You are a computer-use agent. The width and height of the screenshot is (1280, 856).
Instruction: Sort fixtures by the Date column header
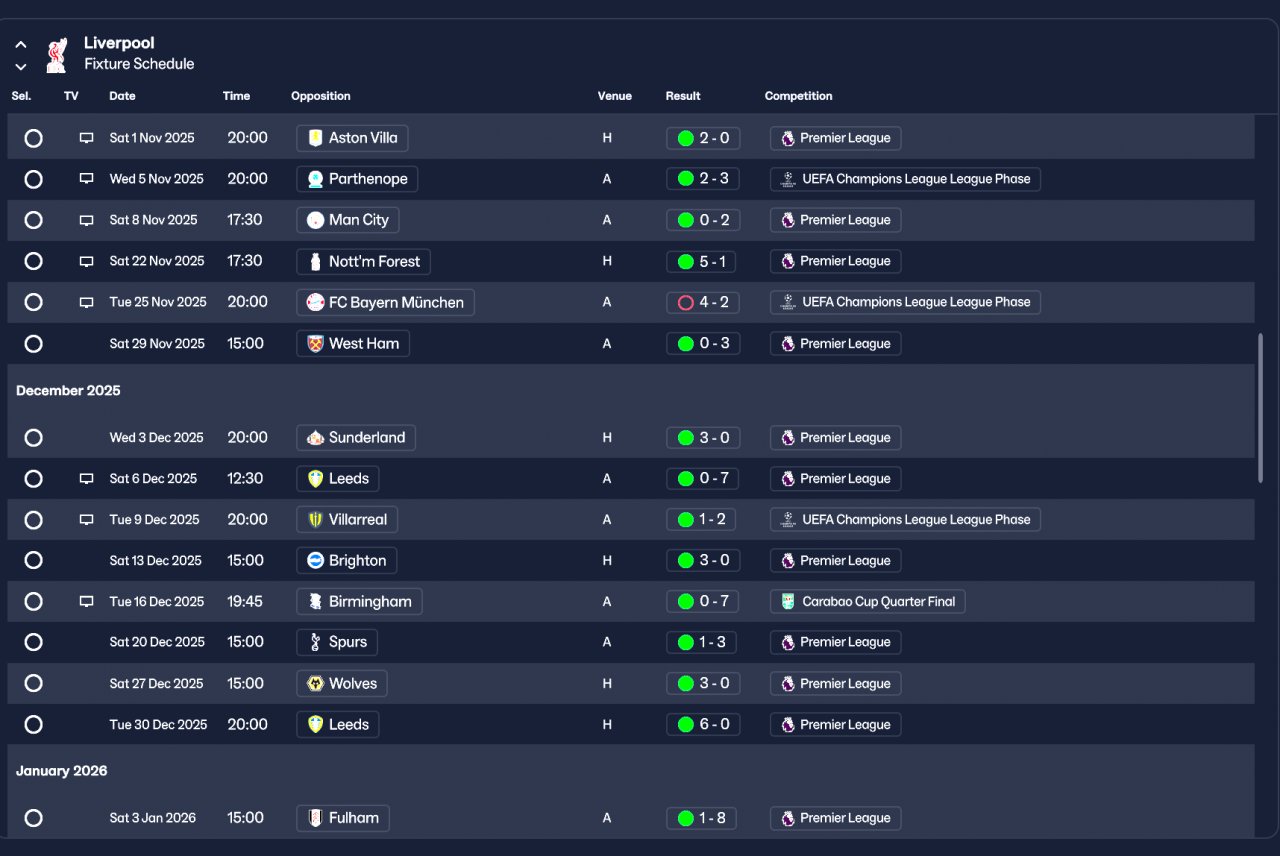[x=122, y=96]
